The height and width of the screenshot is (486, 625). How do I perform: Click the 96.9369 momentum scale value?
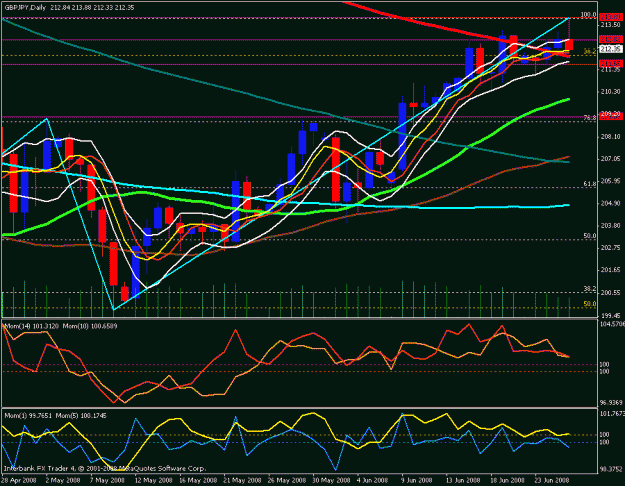(x=611, y=403)
